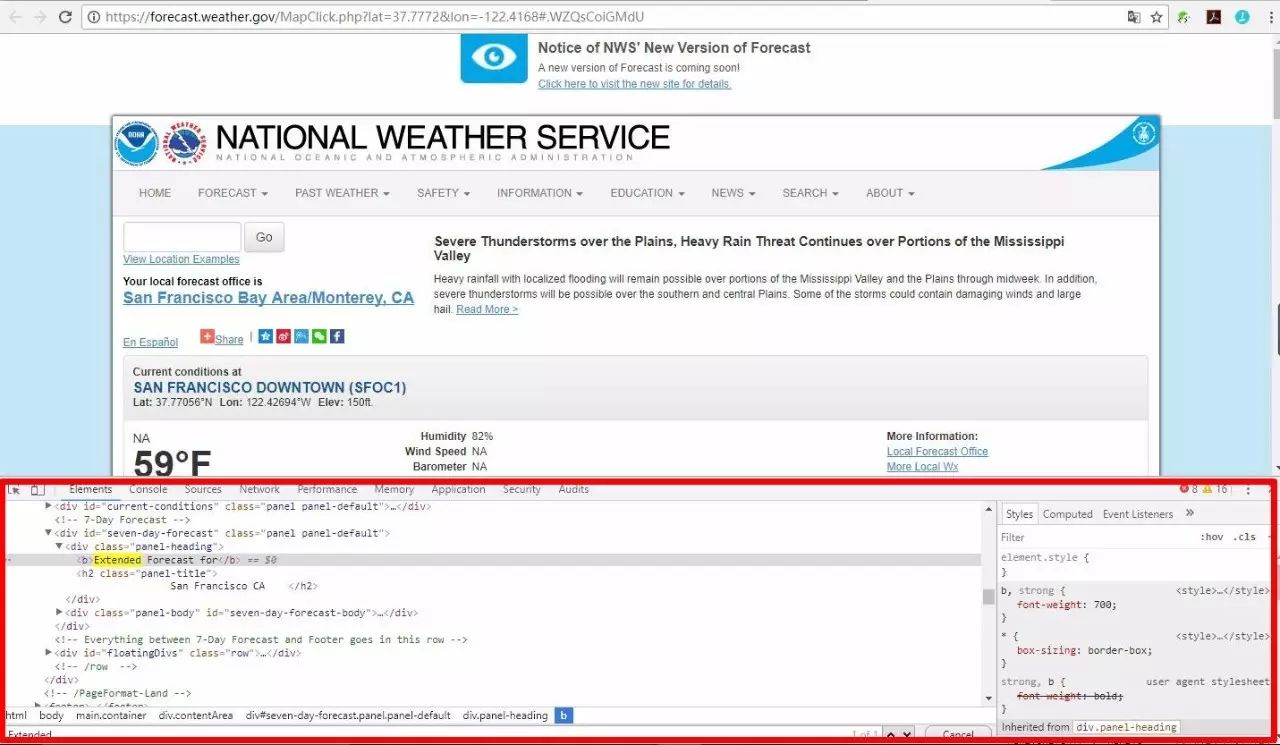Click the Share plus icon
This screenshot has height=745, width=1280.
(207, 337)
